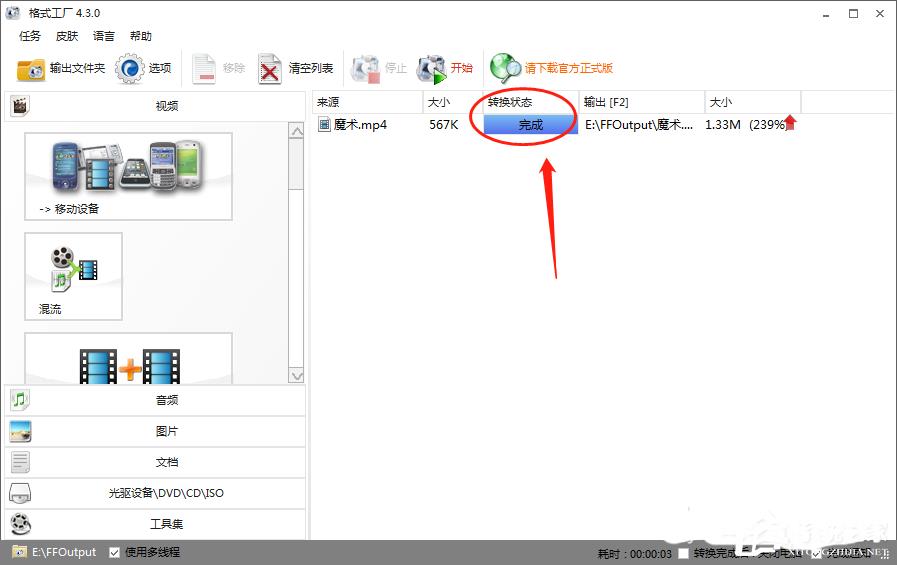Click the 图片 picture category icon
This screenshot has width=897, height=565.
[x=21, y=431]
